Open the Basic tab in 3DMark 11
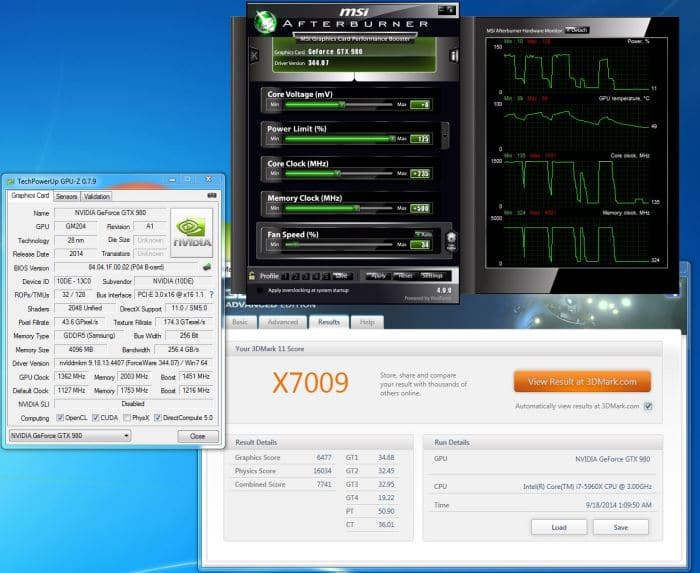Viewport: 700px width, 573px height. [240, 322]
